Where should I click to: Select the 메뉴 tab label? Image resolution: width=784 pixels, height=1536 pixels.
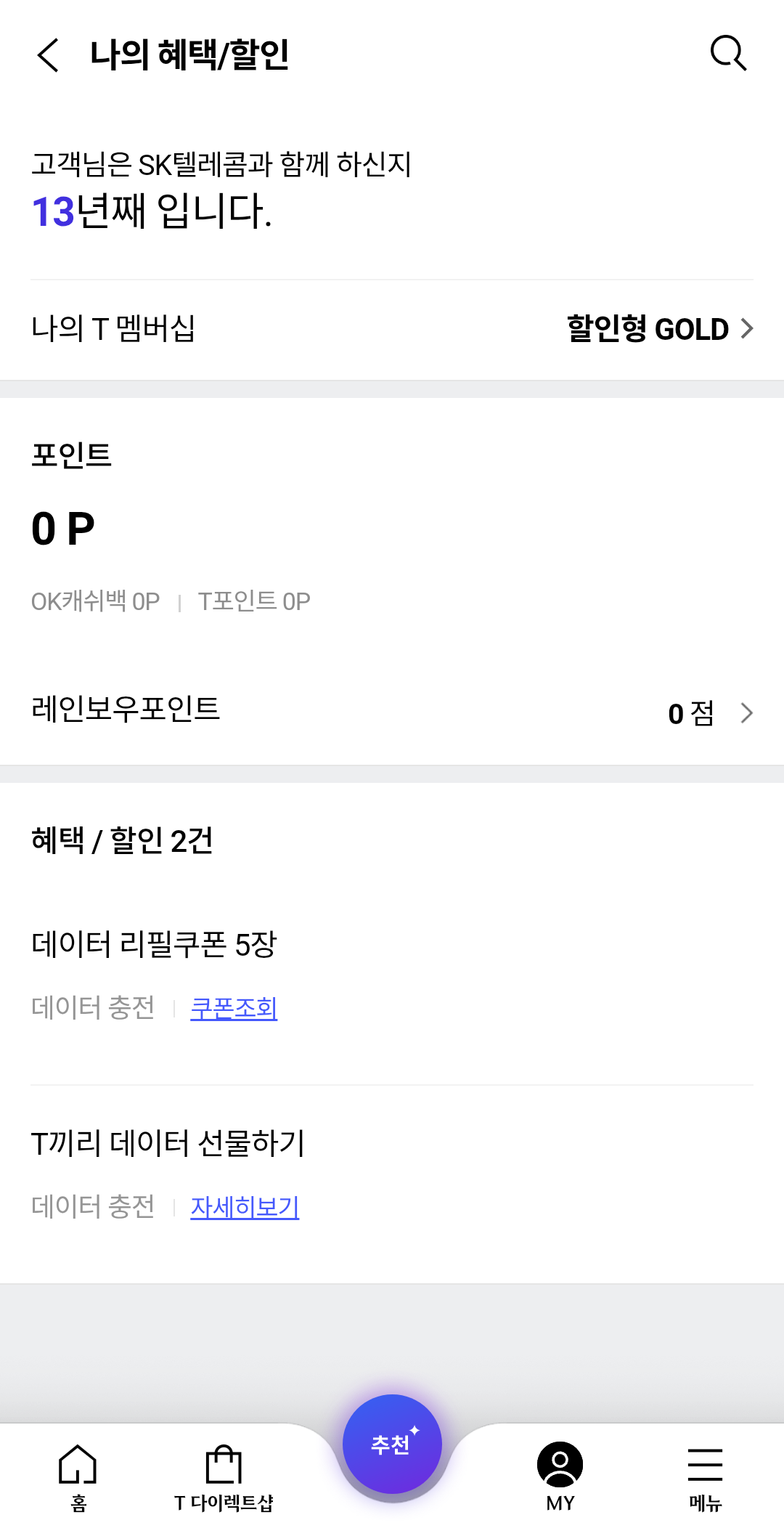pos(705,1503)
